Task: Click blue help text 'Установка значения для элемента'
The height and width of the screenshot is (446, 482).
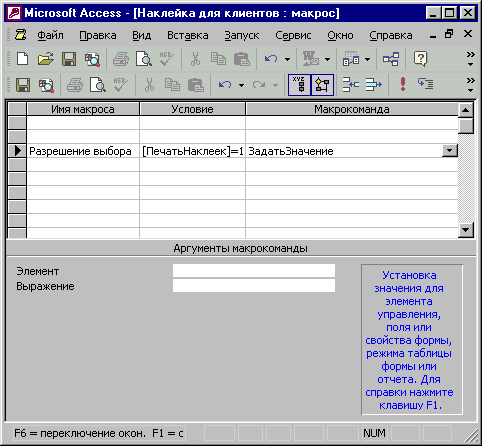Action: [409, 288]
